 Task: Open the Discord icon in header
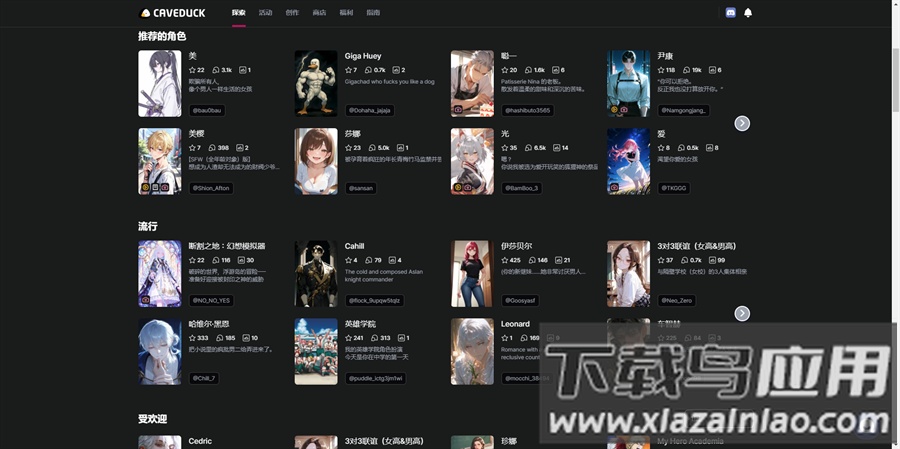(x=731, y=13)
